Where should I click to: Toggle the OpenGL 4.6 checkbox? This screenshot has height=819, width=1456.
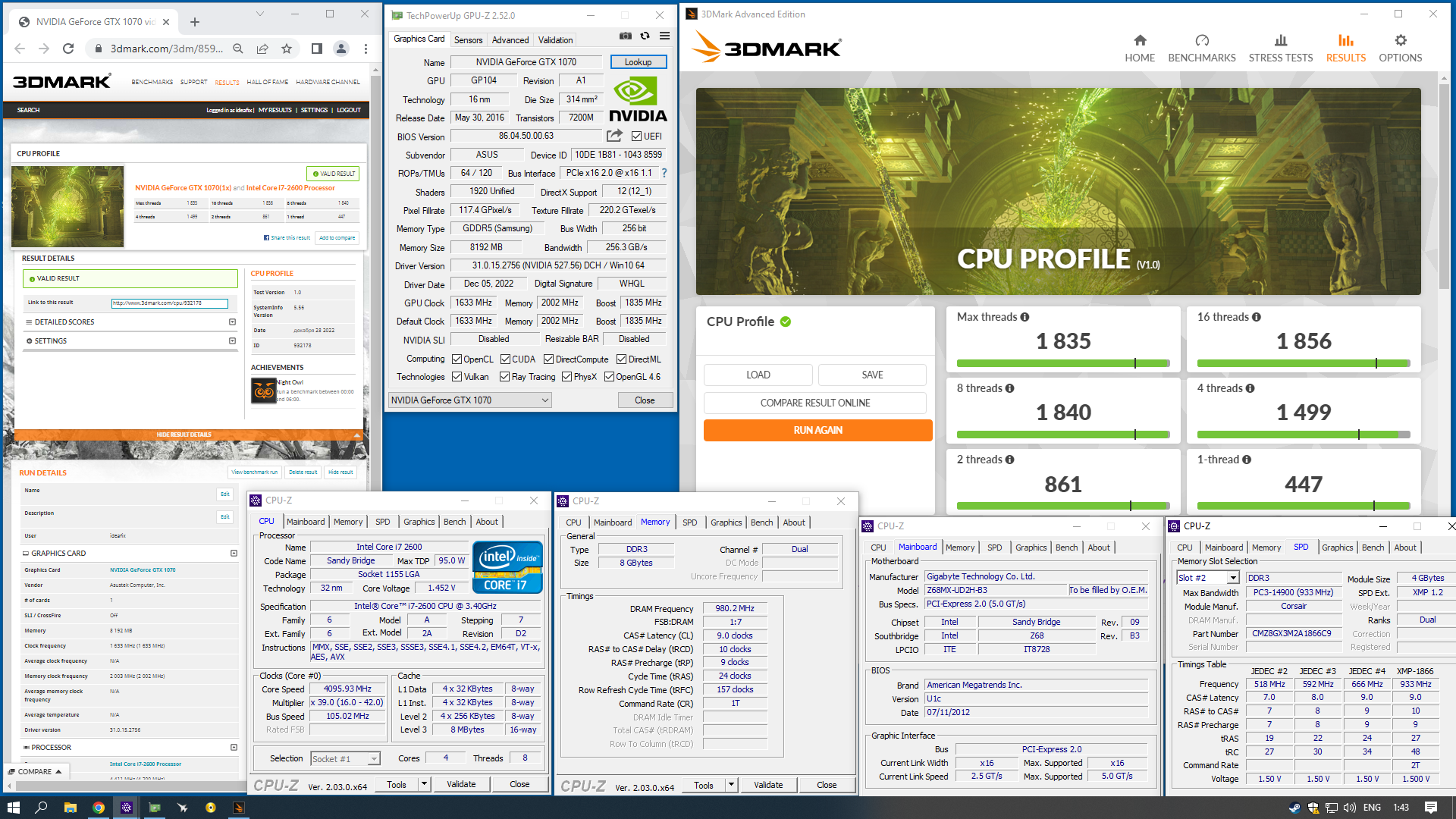tap(609, 377)
